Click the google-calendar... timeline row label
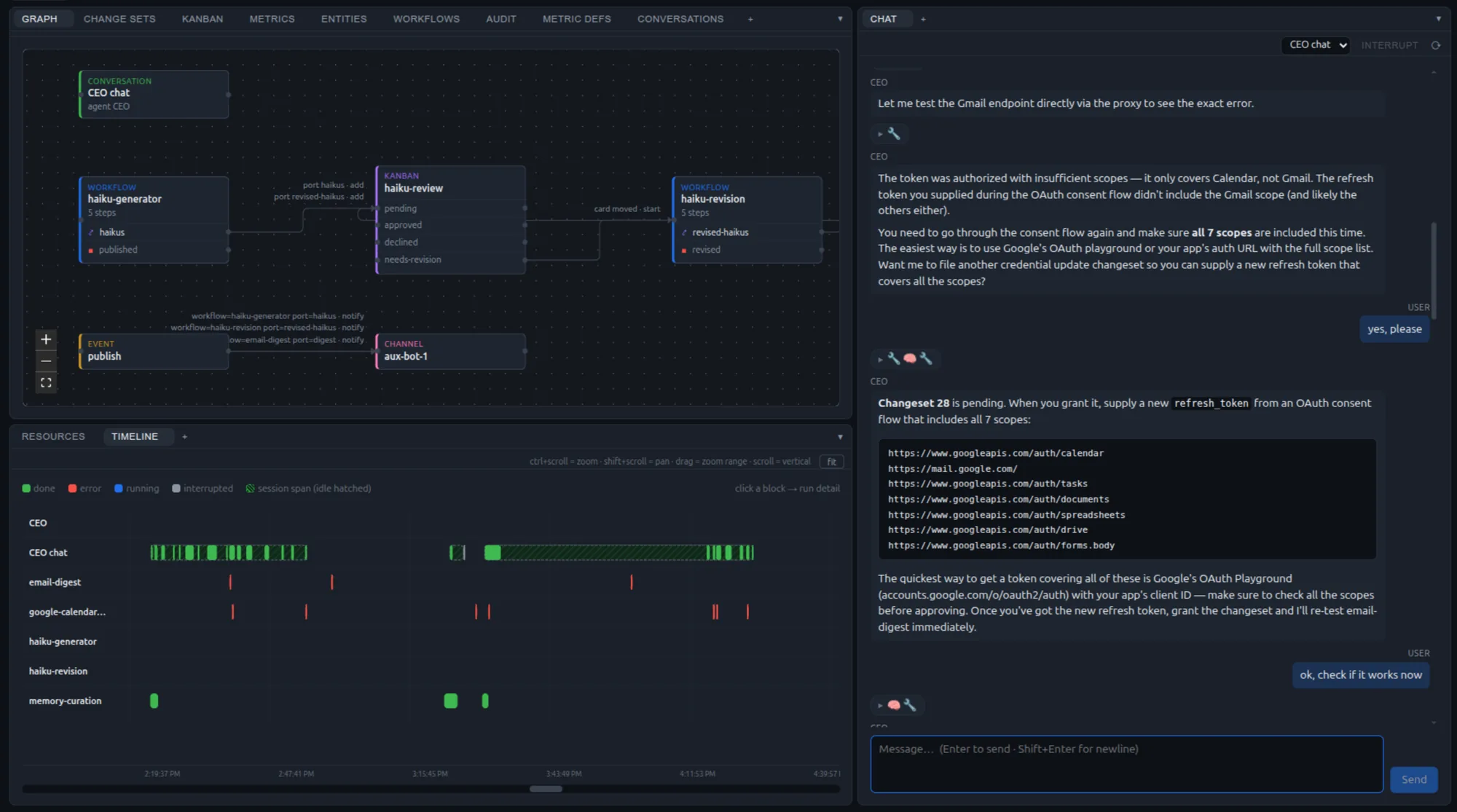Viewport: 1457px width, 812px height. [x=67, y=612]
